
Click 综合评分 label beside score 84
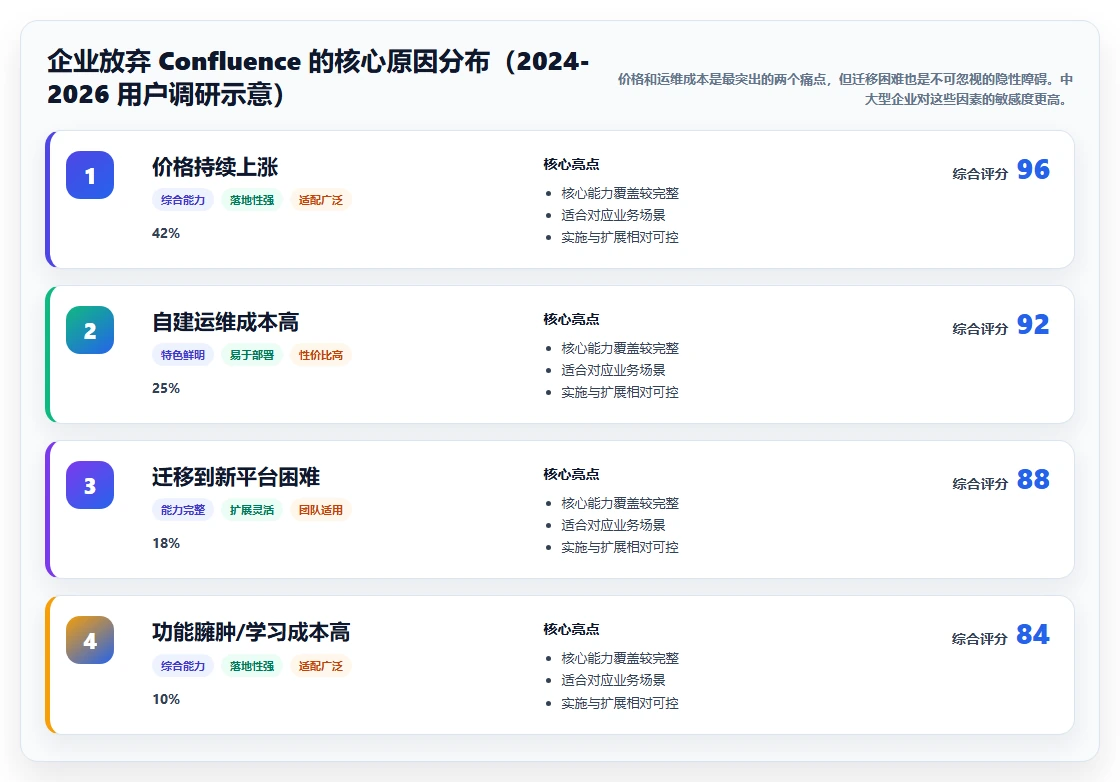click(x=980, y=638)
